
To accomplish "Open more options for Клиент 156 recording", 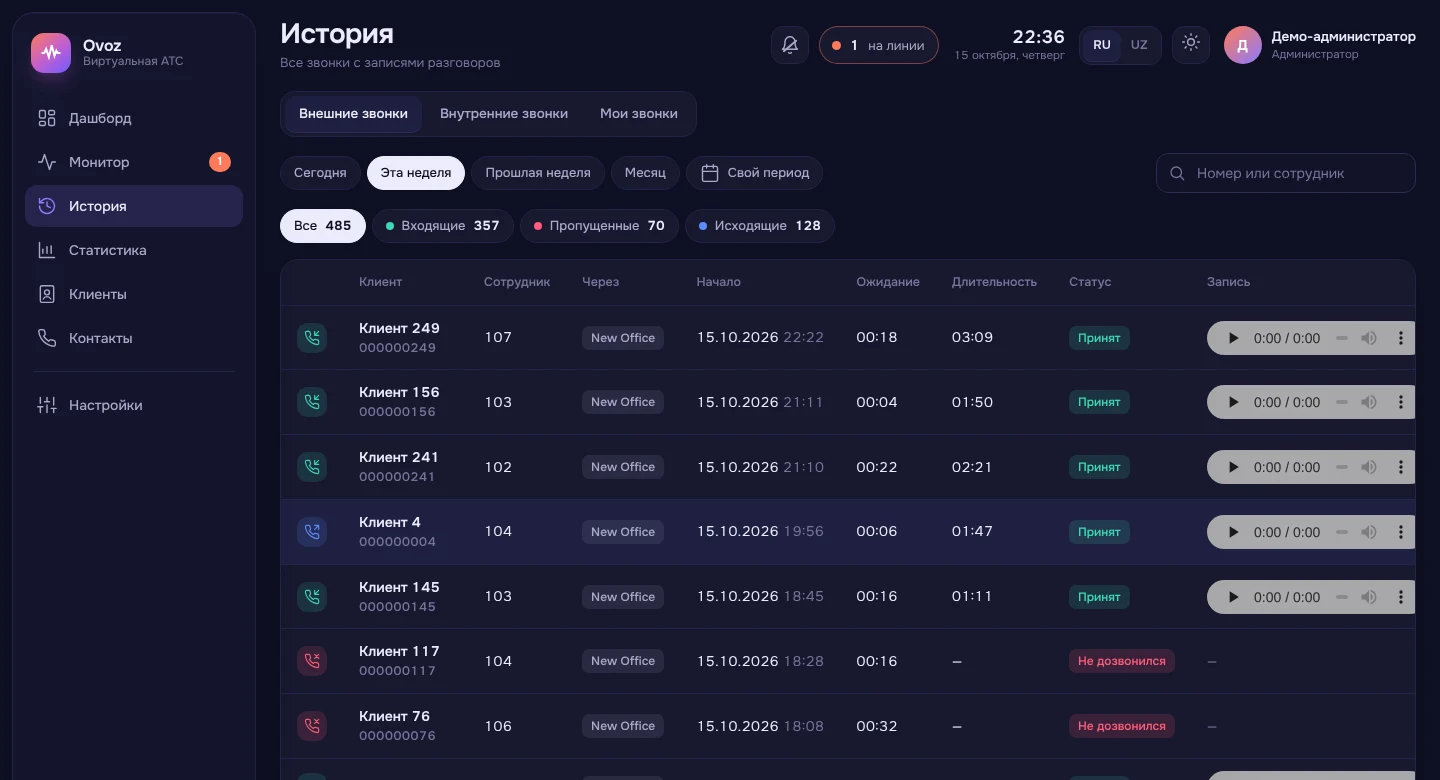I will (1401, 402).
